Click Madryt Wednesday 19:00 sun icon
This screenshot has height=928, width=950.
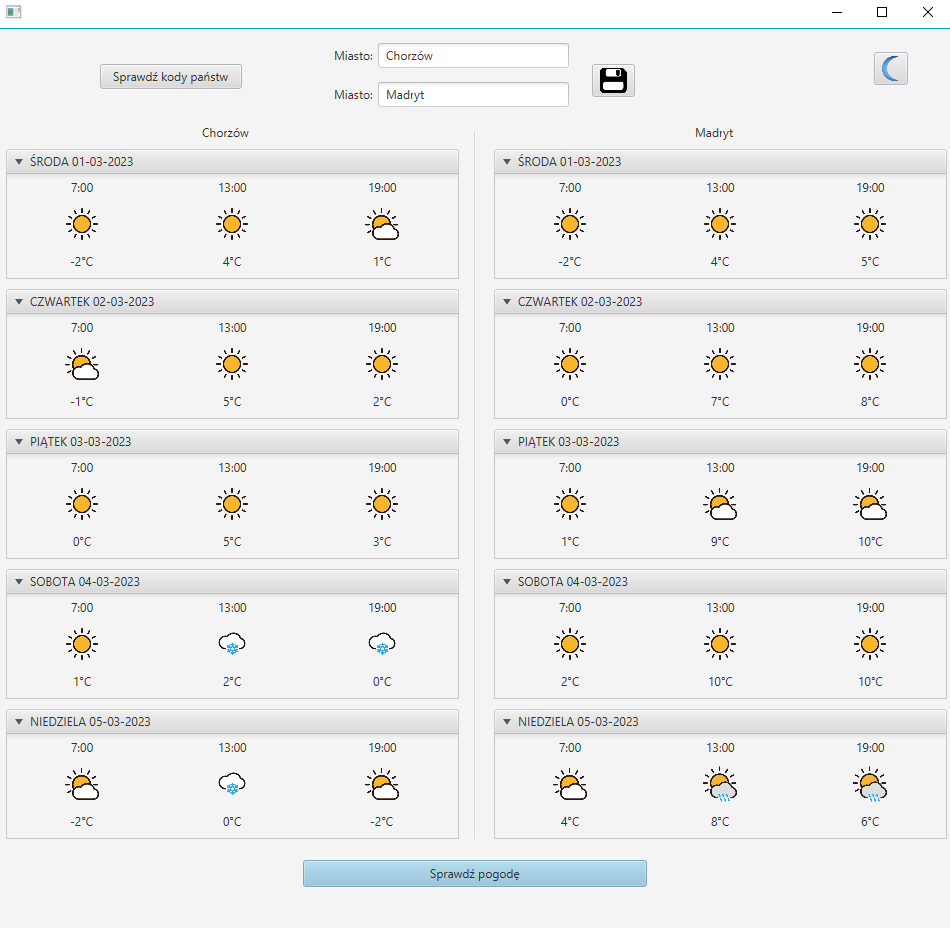point(870,224)
